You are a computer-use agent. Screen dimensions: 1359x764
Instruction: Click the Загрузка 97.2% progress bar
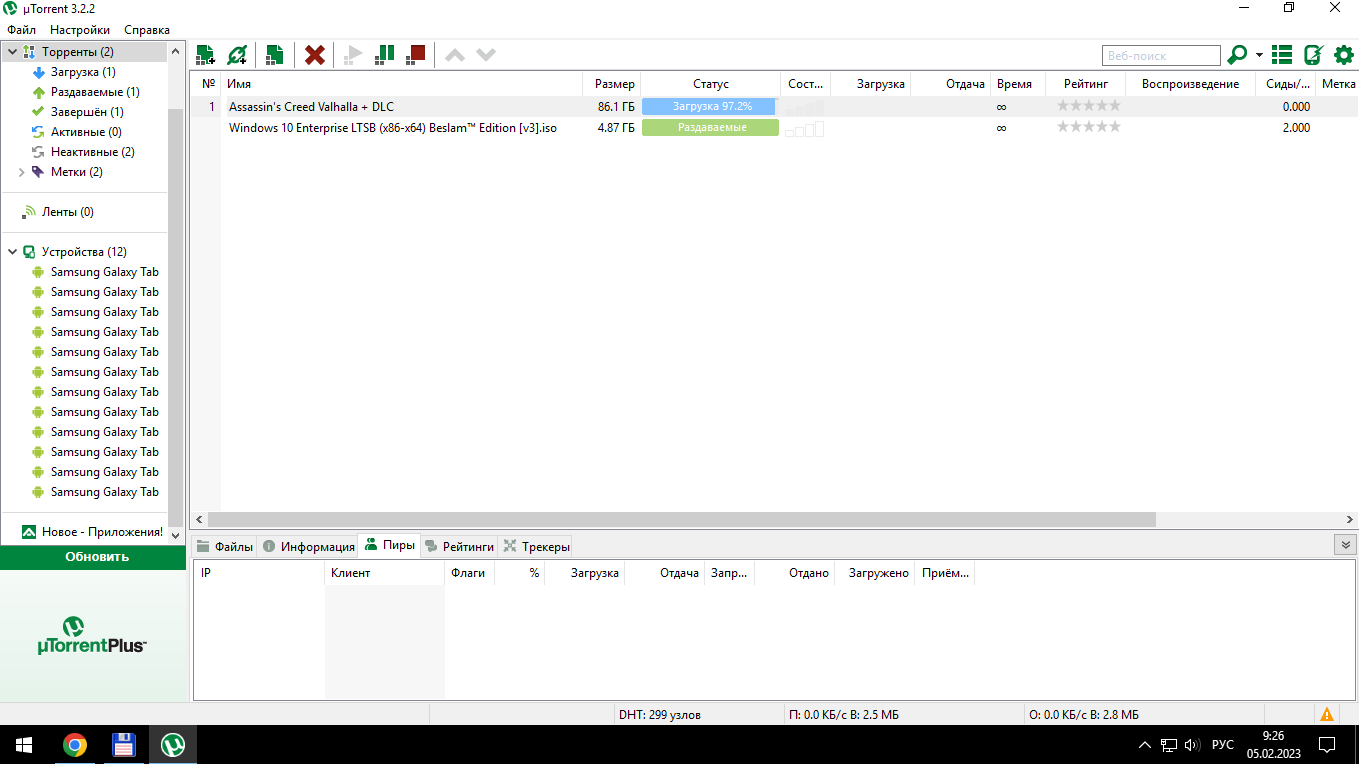coord(710,107)
